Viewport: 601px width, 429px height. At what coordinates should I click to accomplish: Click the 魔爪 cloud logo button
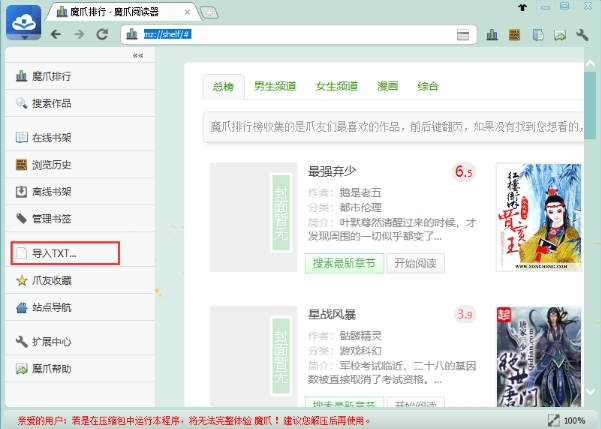[24, 21]
